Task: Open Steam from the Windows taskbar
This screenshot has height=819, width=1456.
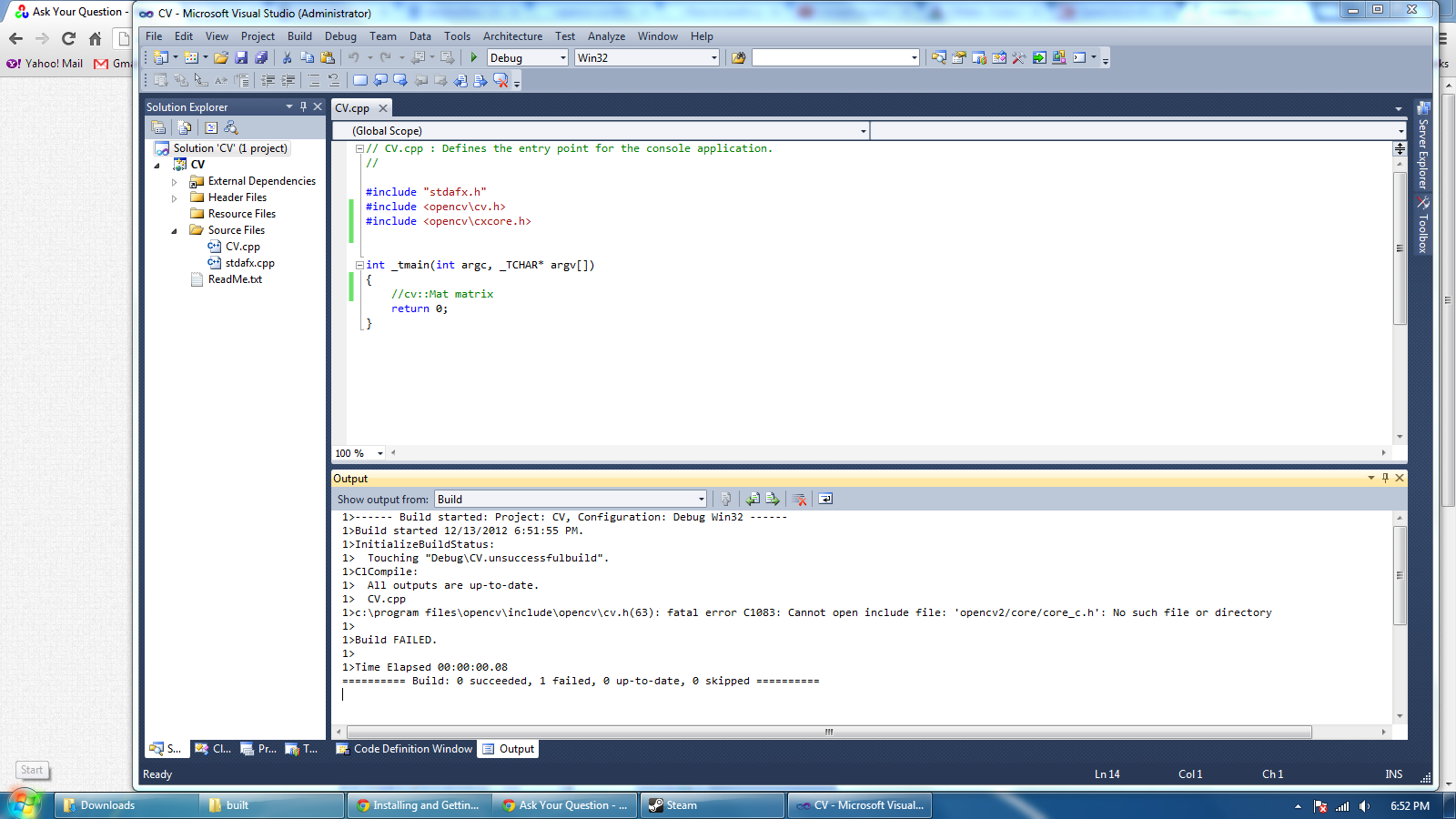Action: (x=713, y=805)
